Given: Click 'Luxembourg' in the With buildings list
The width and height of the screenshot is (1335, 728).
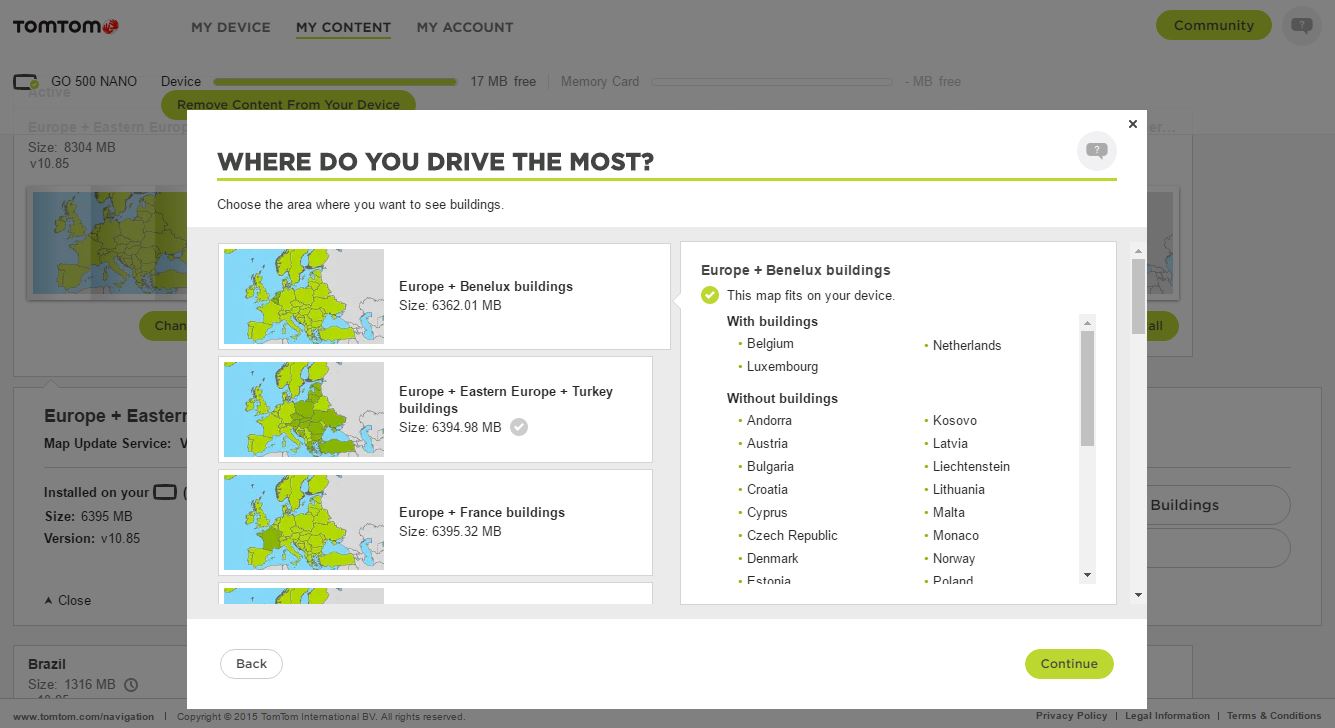Looking at the screenshot, I should click(x=782, y=366).
